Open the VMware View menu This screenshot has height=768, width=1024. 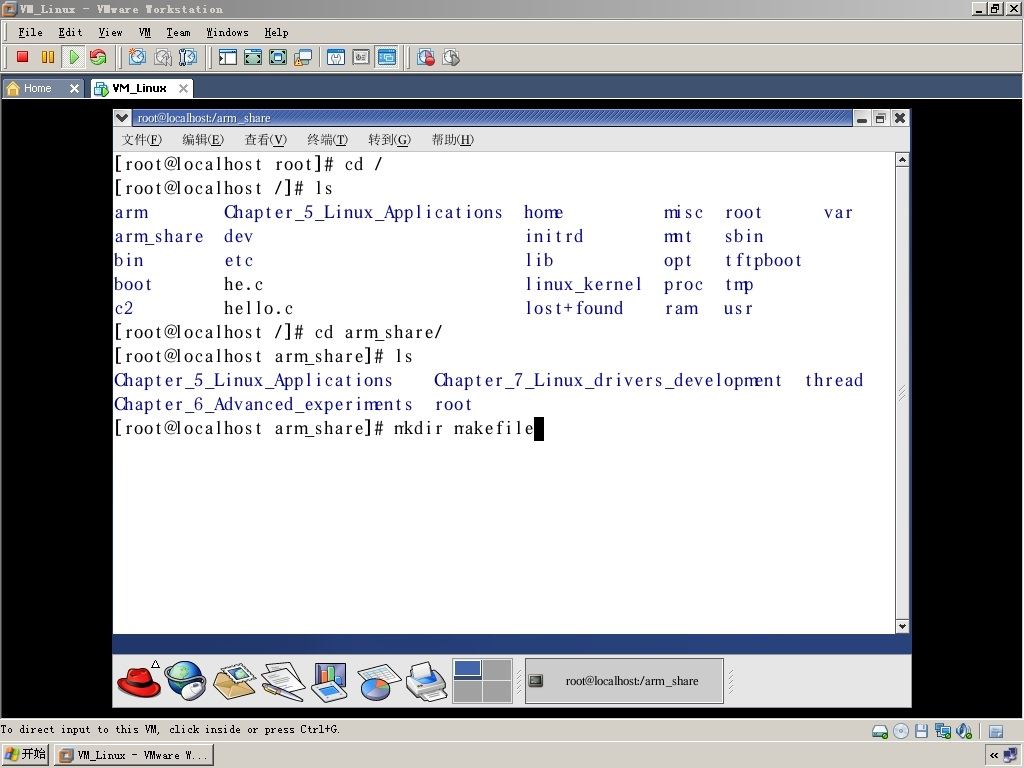coord(110,32)
